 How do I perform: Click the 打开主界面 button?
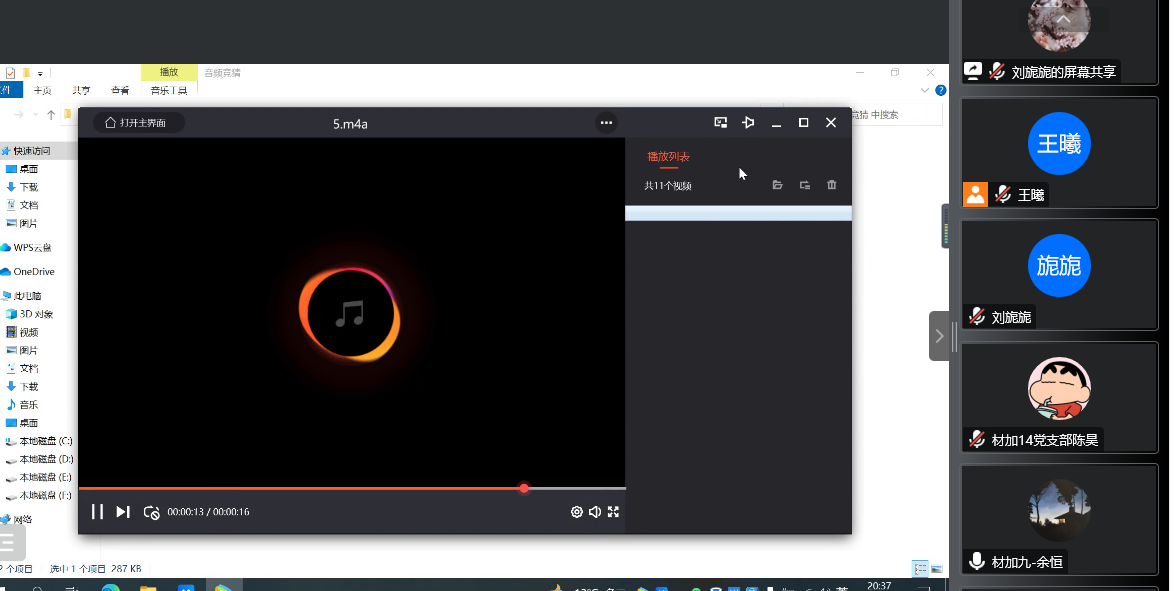point(140,123)
